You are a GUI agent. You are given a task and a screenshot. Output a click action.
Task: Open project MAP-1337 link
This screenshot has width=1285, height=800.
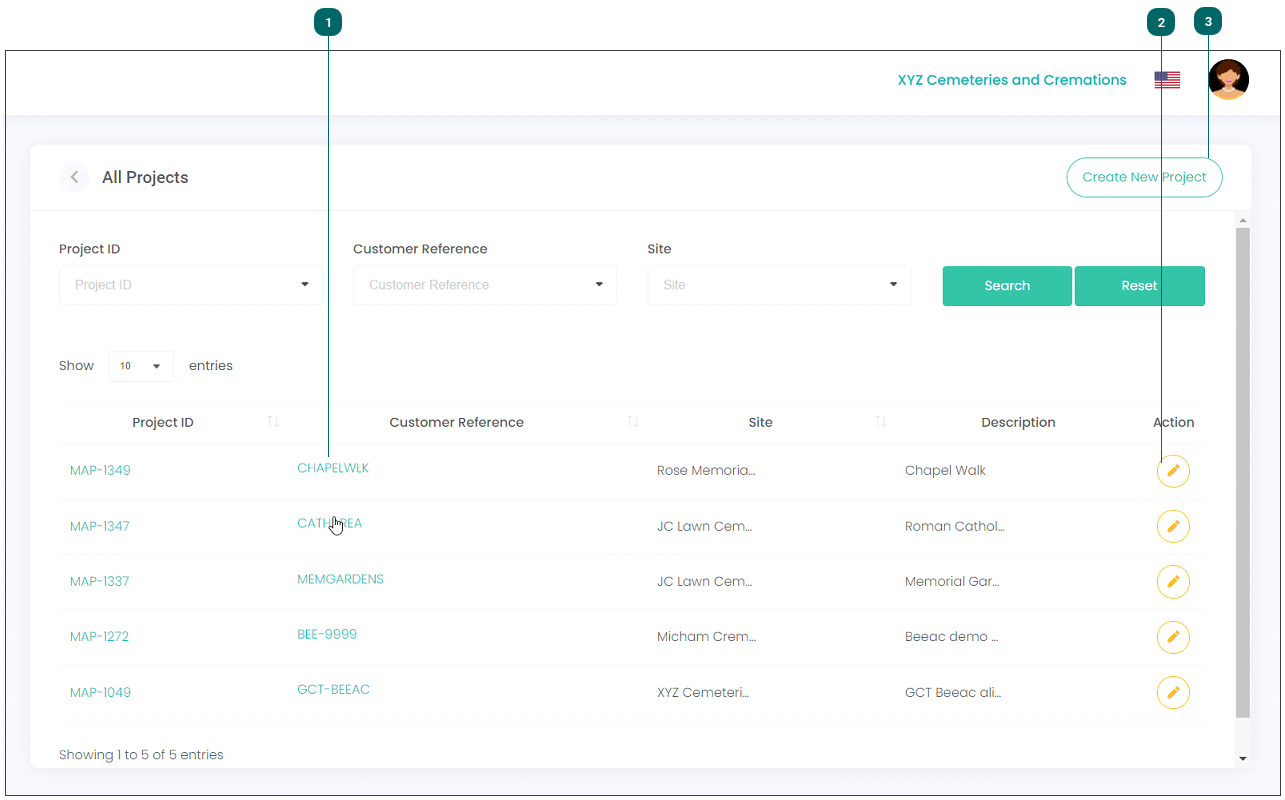pos(100,581)
